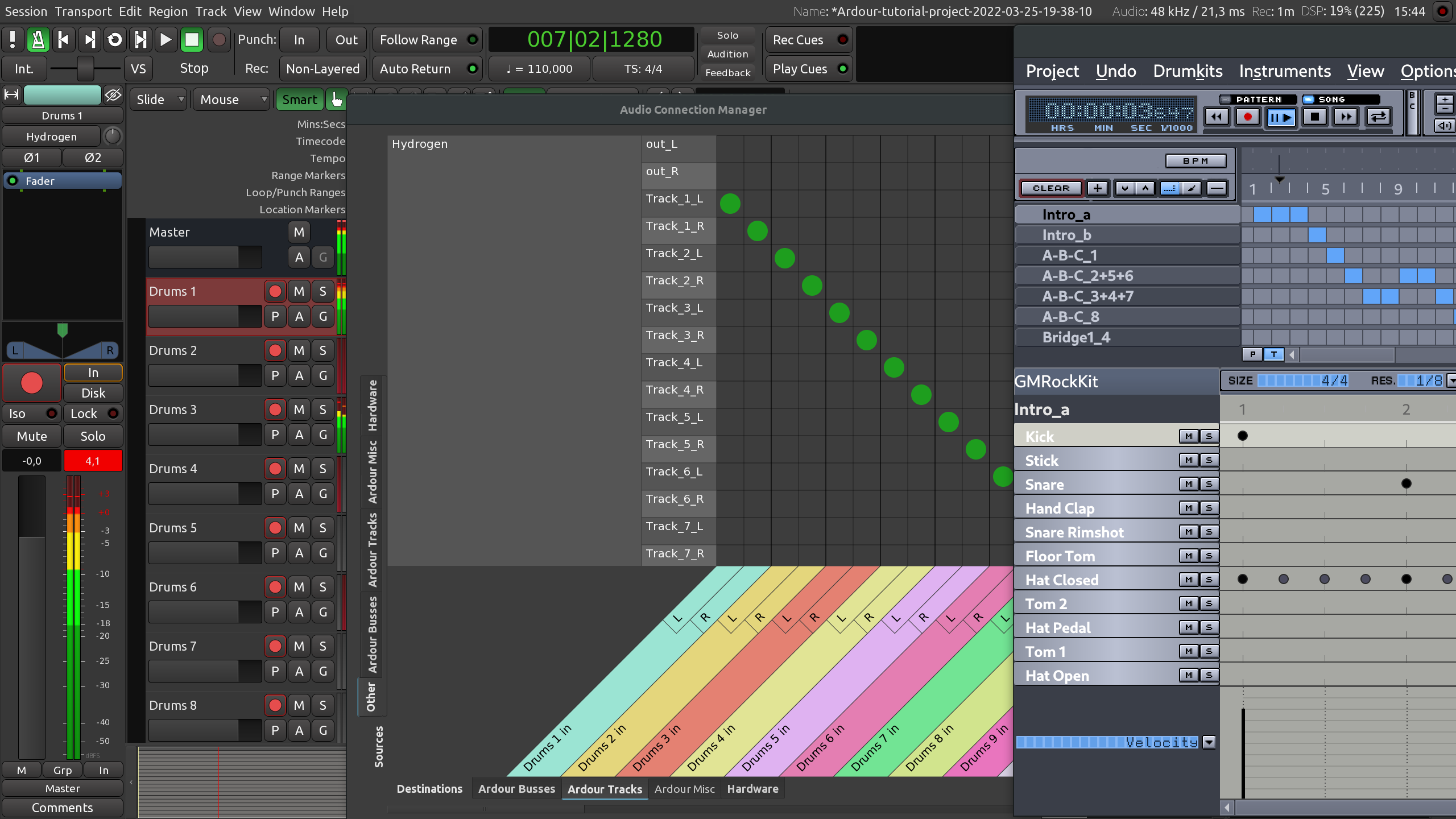Click Hydrogen's red record button
This screenshot has width=1456, height=819.
[x=1247, y=117]
